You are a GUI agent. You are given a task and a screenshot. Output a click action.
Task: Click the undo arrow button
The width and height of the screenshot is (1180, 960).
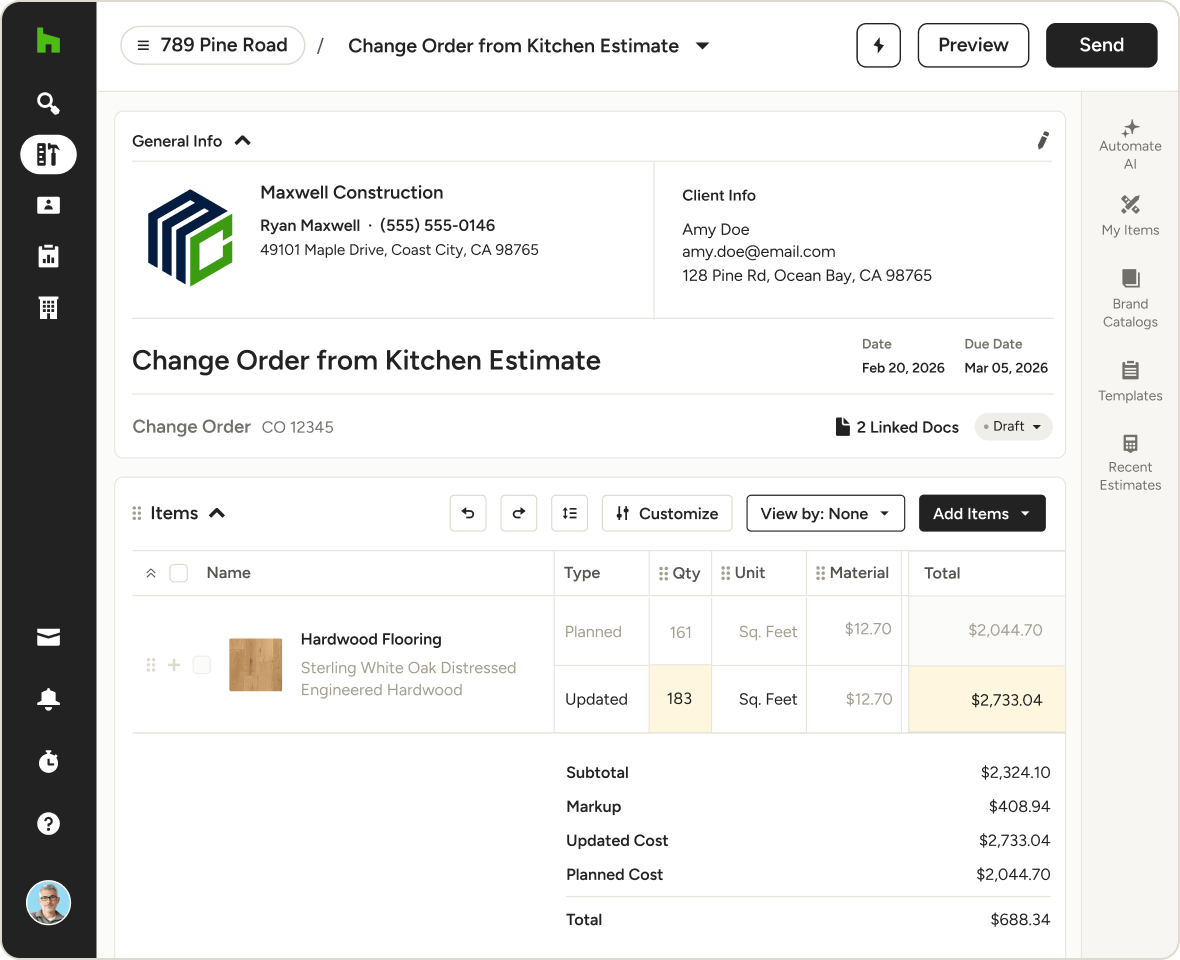click(468, 513)
